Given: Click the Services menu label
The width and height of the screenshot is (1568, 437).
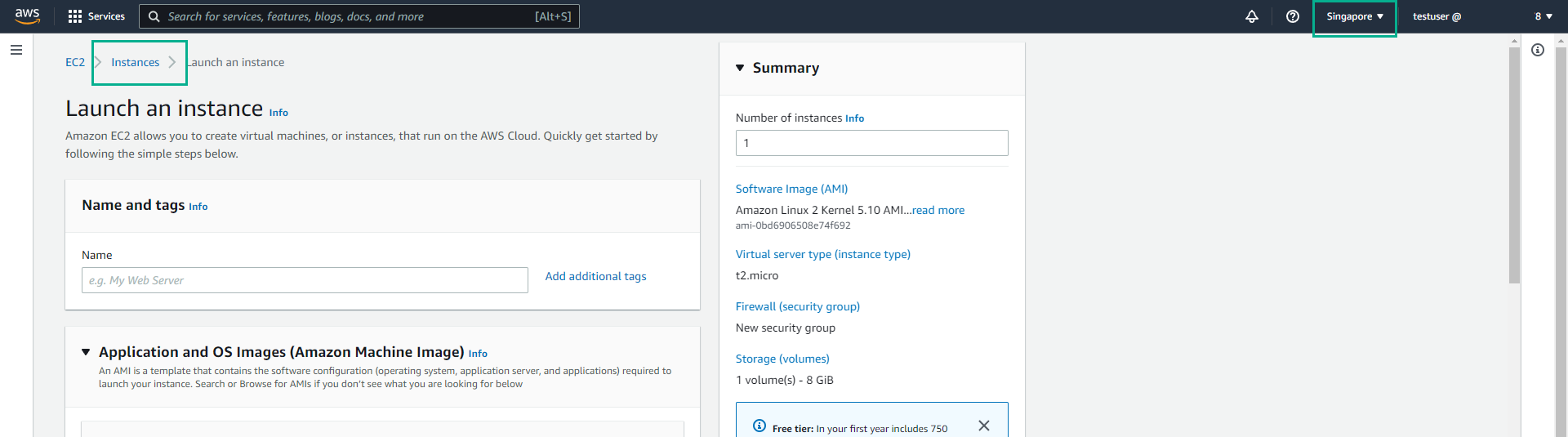Looking at the screenshot, I should click(106, 16).
